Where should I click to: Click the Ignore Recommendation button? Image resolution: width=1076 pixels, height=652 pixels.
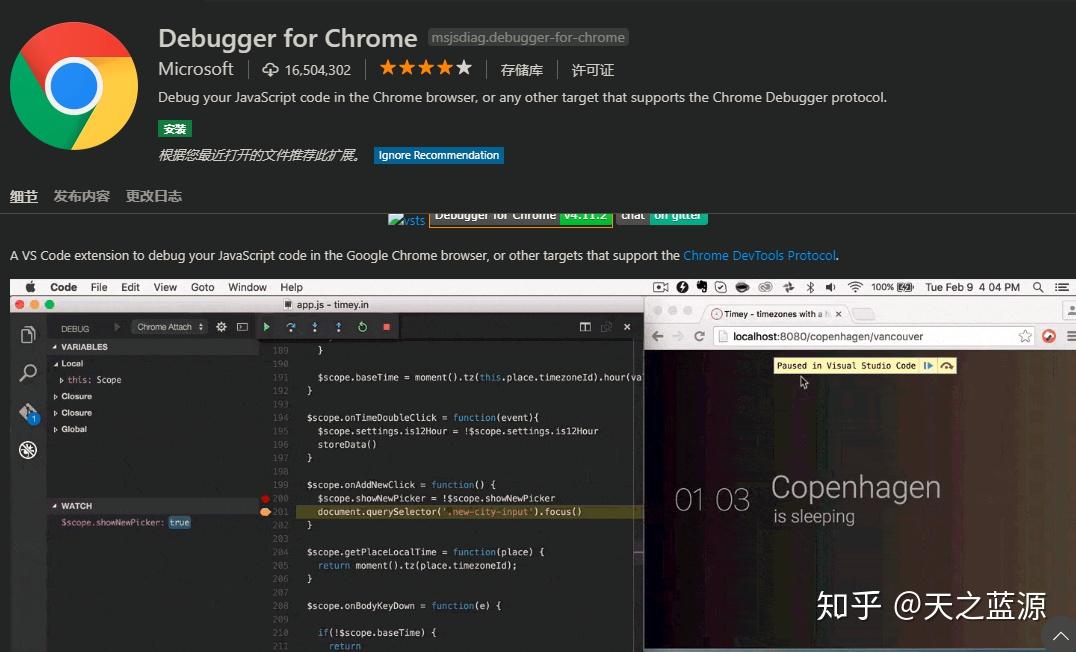pyautogui.click(x=438, y=155)
